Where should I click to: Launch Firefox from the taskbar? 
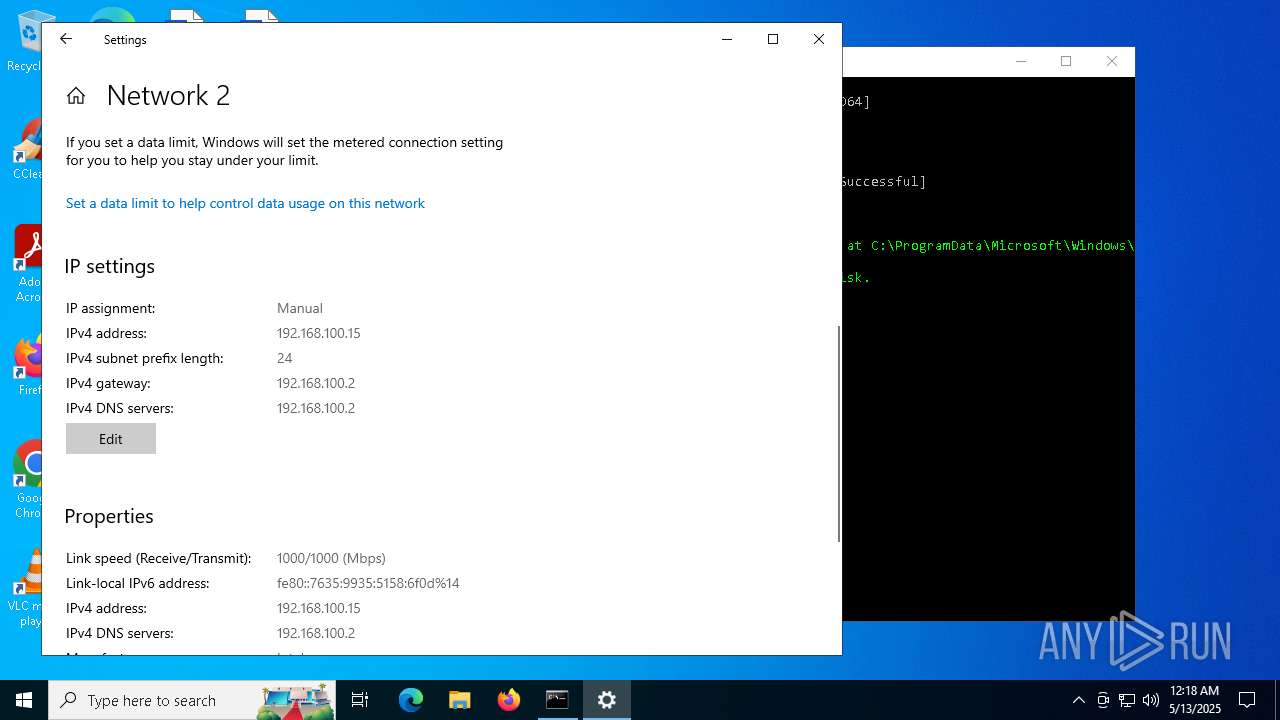(x=509, y=700)
